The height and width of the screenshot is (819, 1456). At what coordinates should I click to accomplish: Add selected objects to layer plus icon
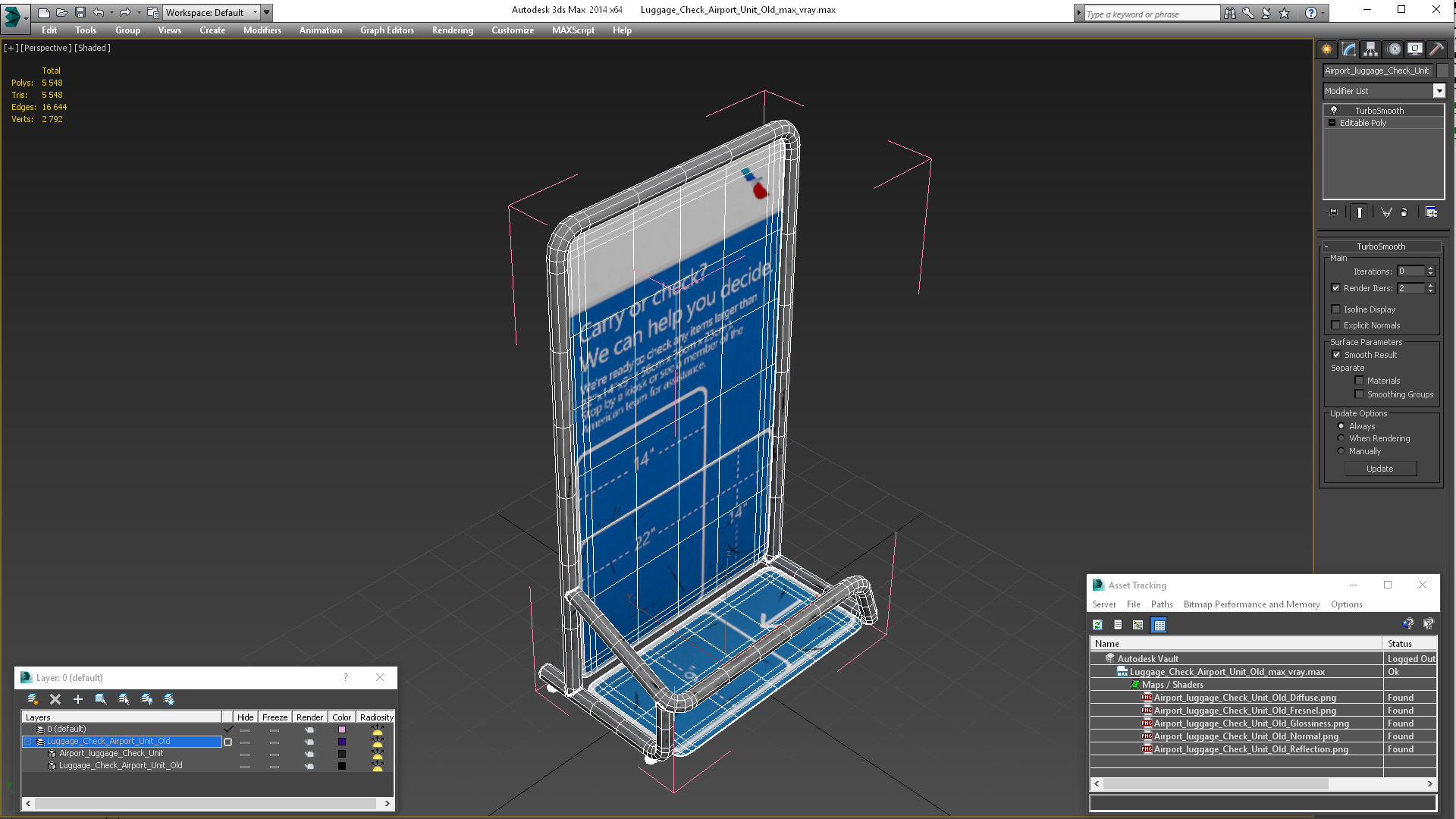tap(78, 699)
